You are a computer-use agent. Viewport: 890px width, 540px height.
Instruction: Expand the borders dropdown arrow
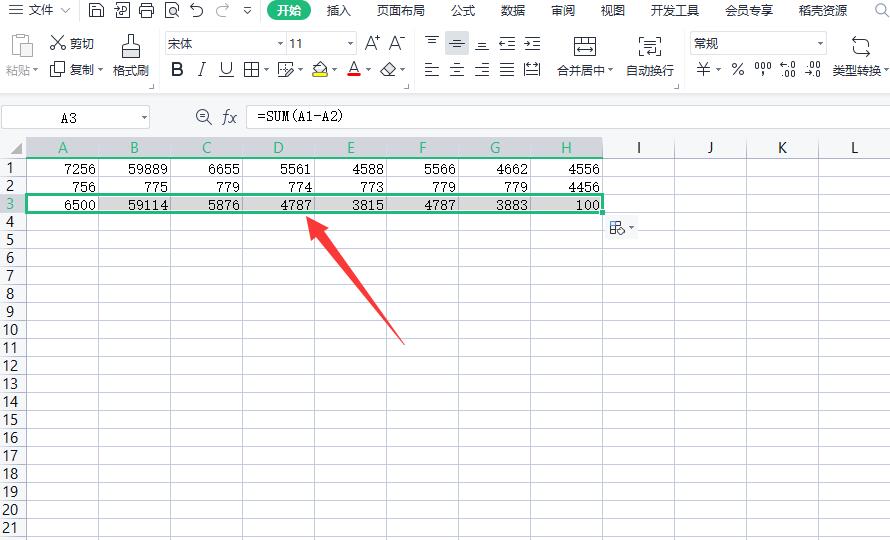coord(266,70)
